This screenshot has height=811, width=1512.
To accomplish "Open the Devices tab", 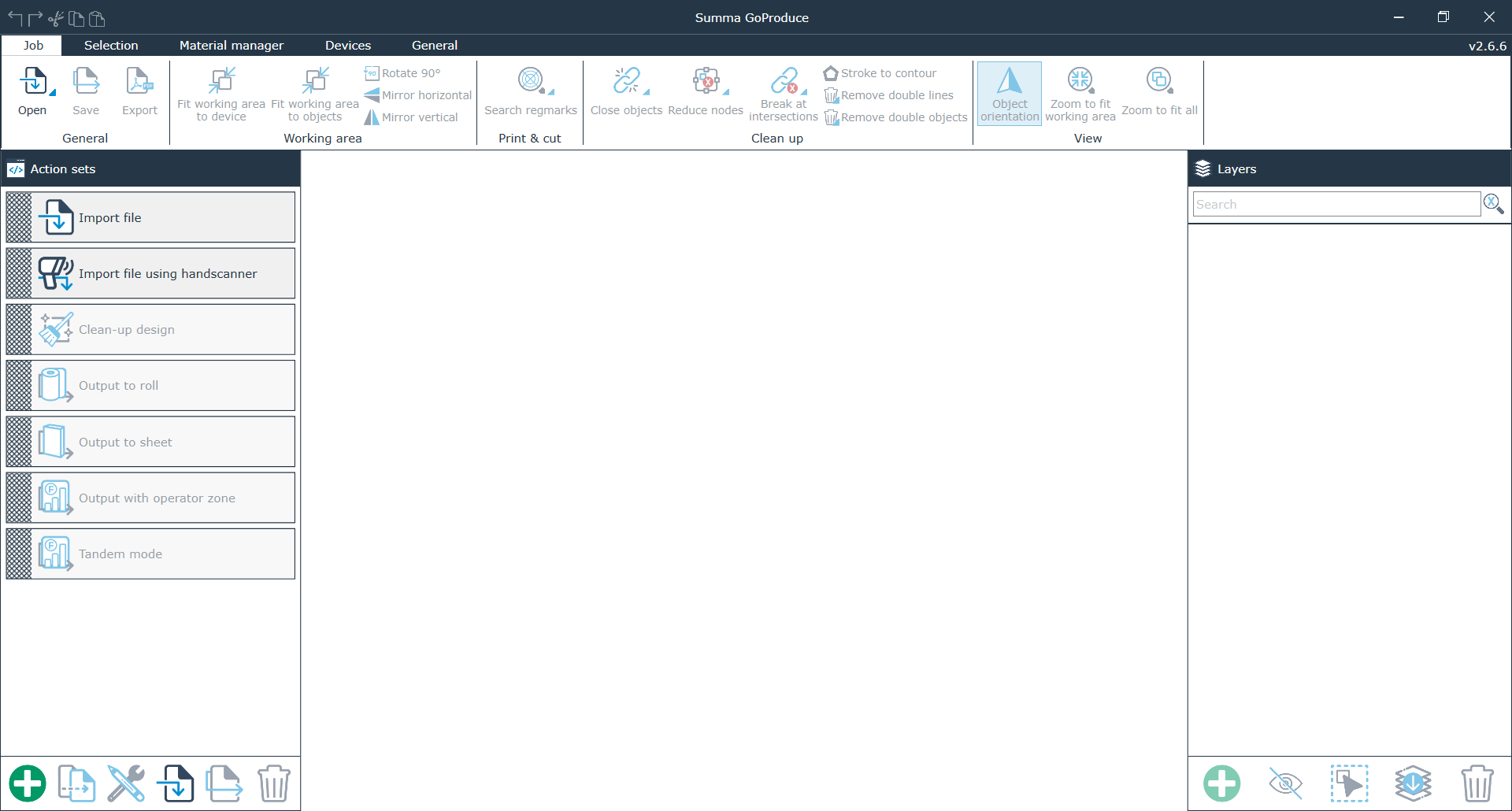I will click(x=347, y=46).
